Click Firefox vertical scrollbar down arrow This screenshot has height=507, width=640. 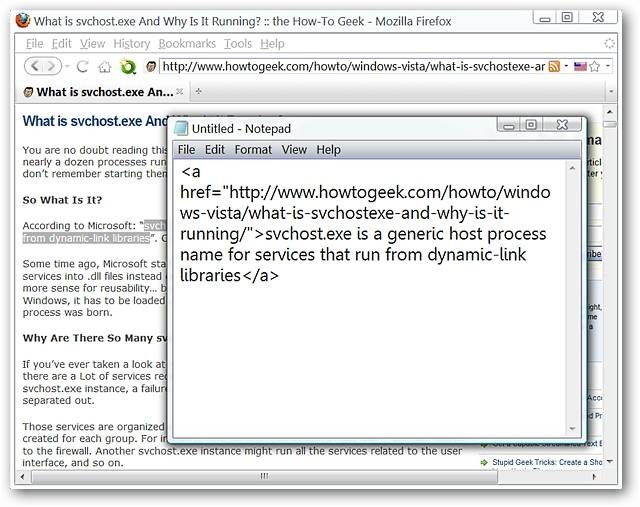(609, 461)
